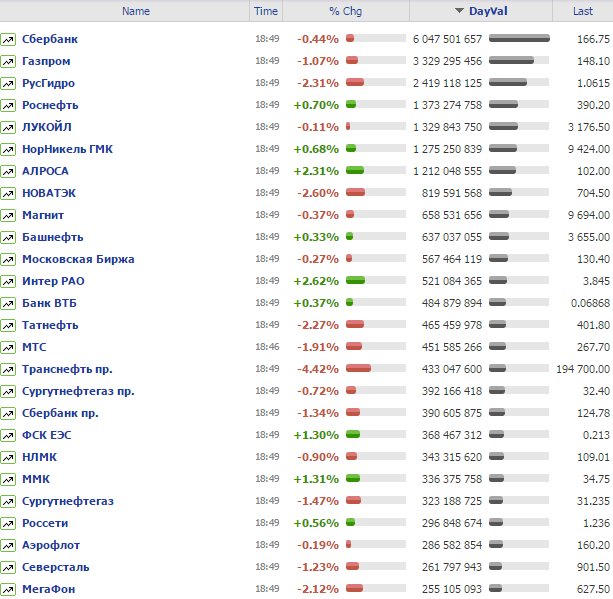Open chart icon beside Газпром

pos(8,61)
